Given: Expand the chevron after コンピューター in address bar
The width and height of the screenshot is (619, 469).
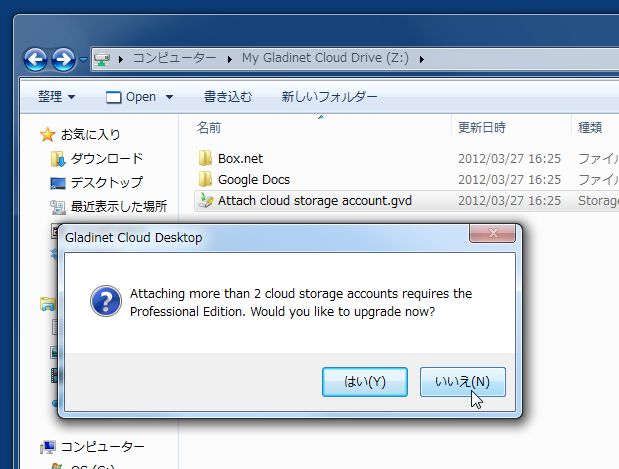Looking at the screenshot, I should [229, 60].
